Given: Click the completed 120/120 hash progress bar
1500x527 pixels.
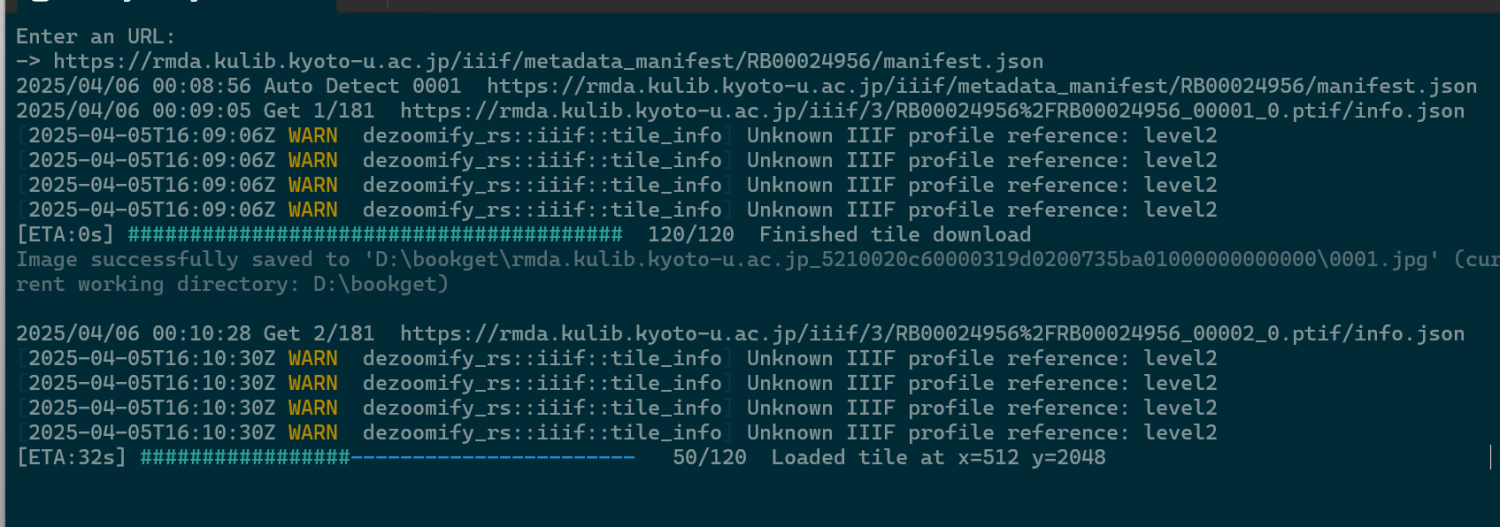Looking at the screenshot, I should point(375,235).
